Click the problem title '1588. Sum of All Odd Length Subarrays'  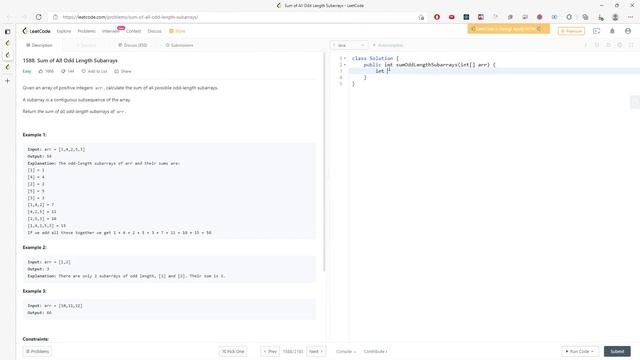[x=70, y=60]
